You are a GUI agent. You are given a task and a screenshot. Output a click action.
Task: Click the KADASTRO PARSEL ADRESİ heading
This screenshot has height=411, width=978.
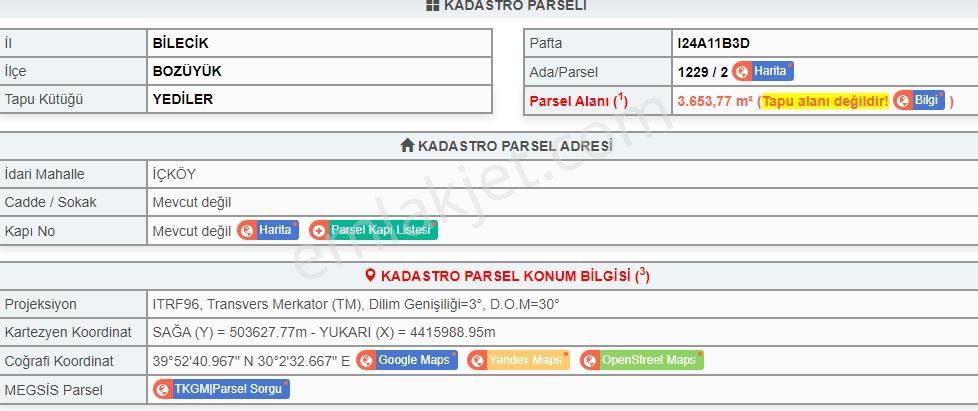515,145
